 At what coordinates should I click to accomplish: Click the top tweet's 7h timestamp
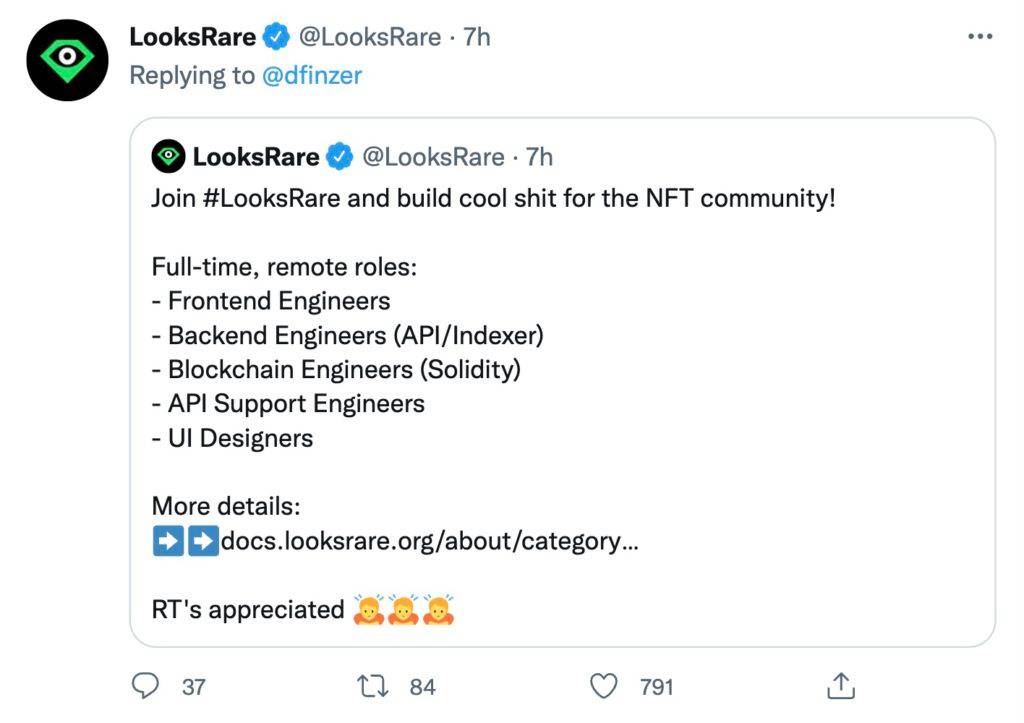[x=477, y=37]
